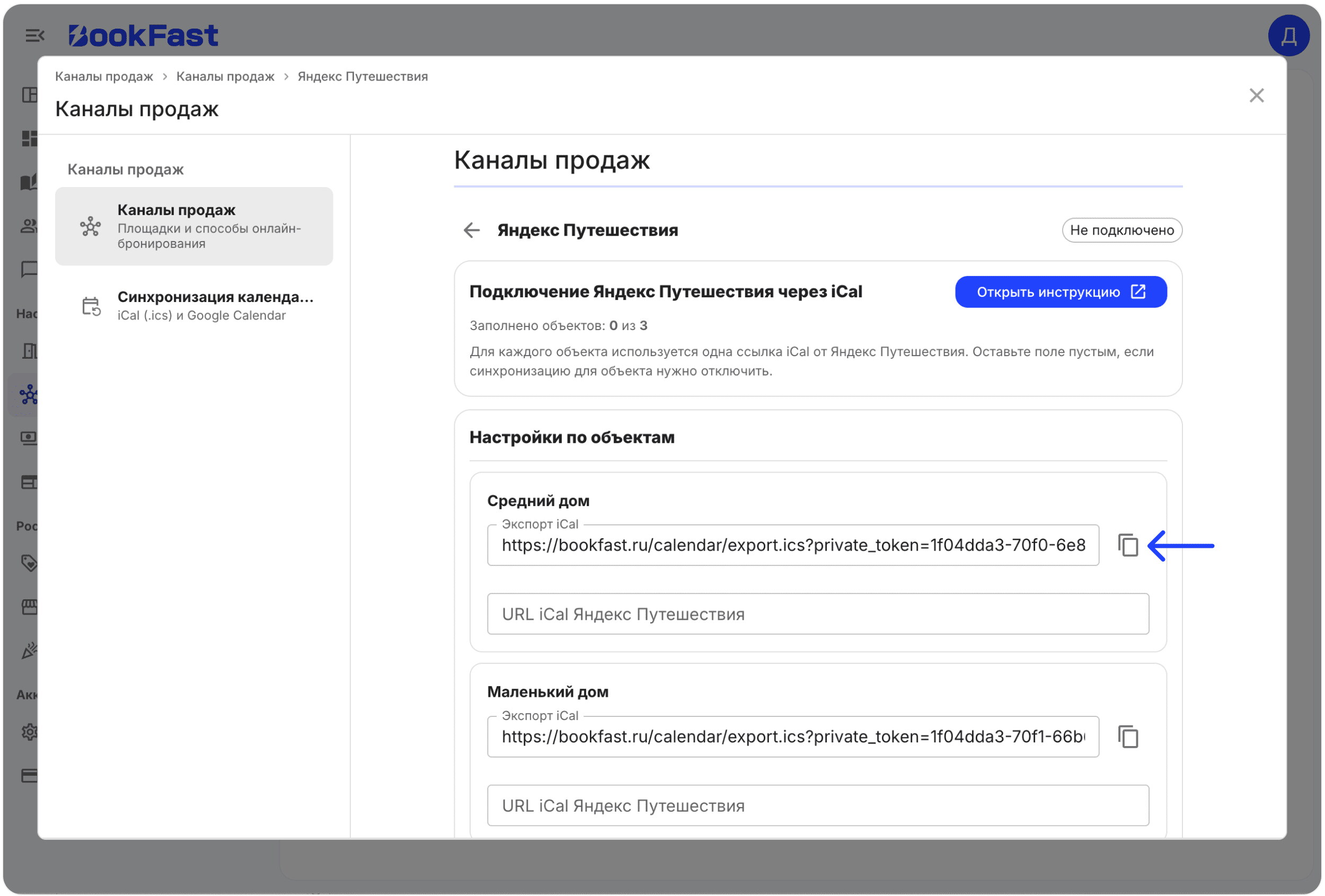
Task: Open the sales channels network icon in sidebar
Action: (x=29, y=394)
